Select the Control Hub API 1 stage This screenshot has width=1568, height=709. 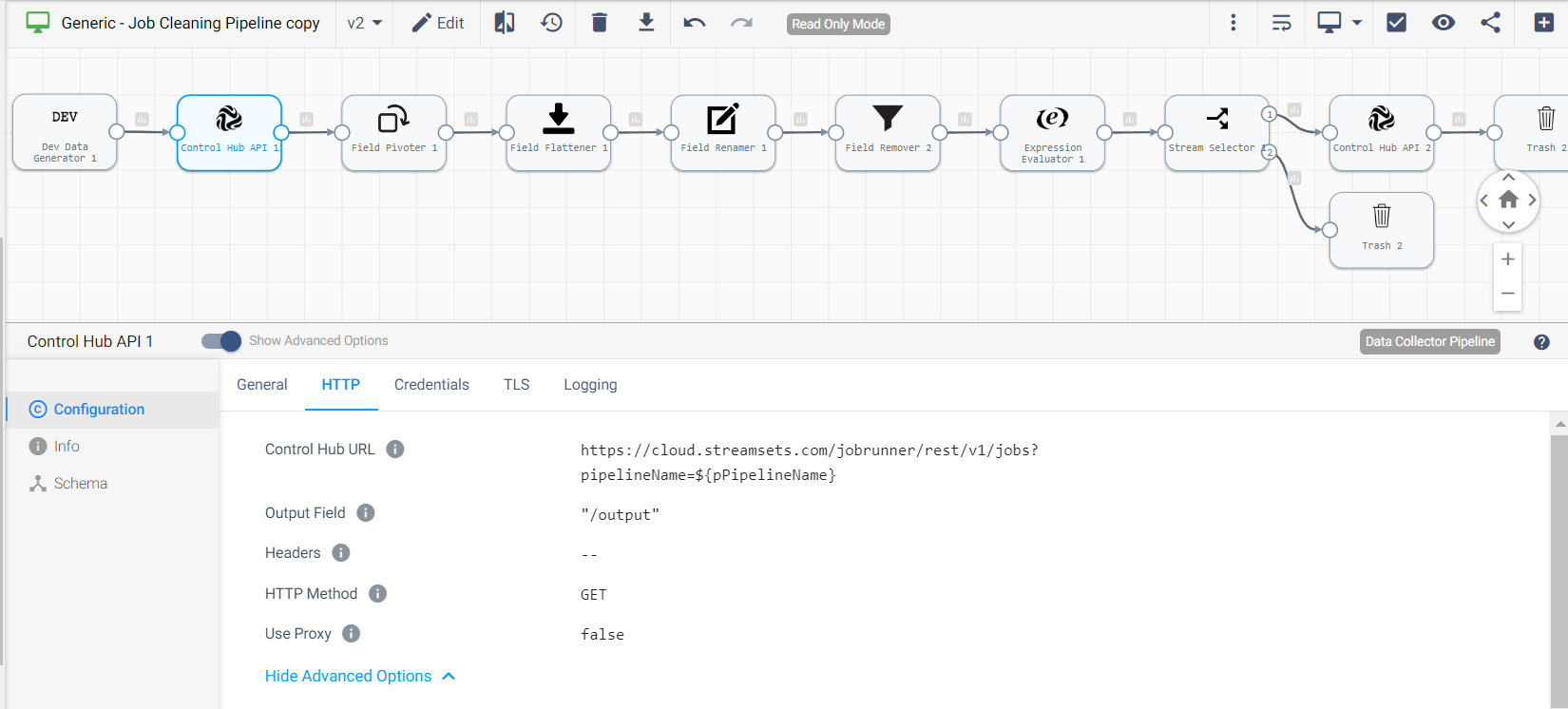229,132
